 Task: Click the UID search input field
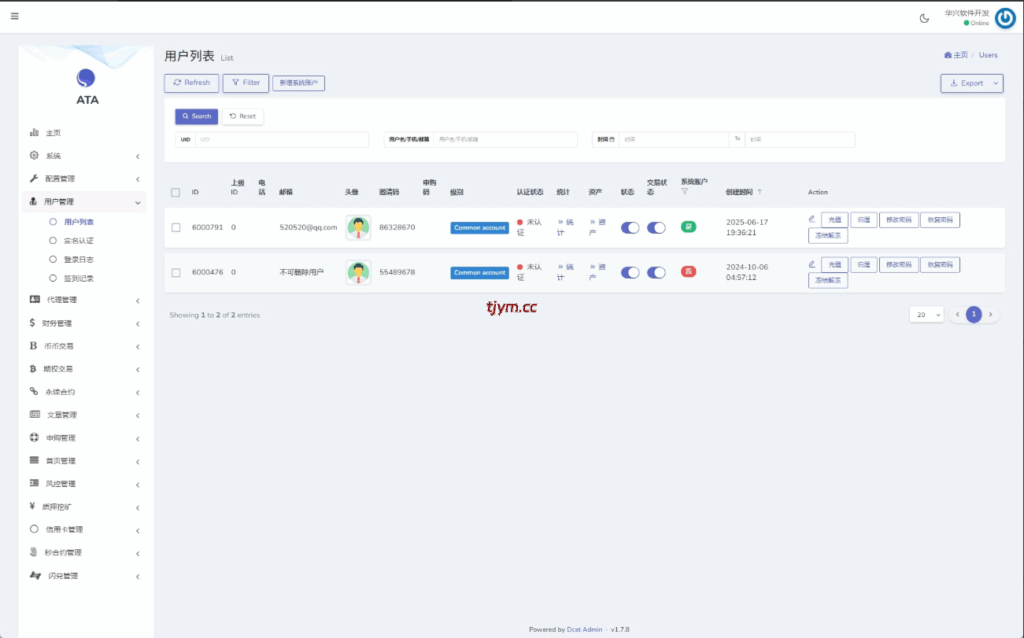(281, 140)
